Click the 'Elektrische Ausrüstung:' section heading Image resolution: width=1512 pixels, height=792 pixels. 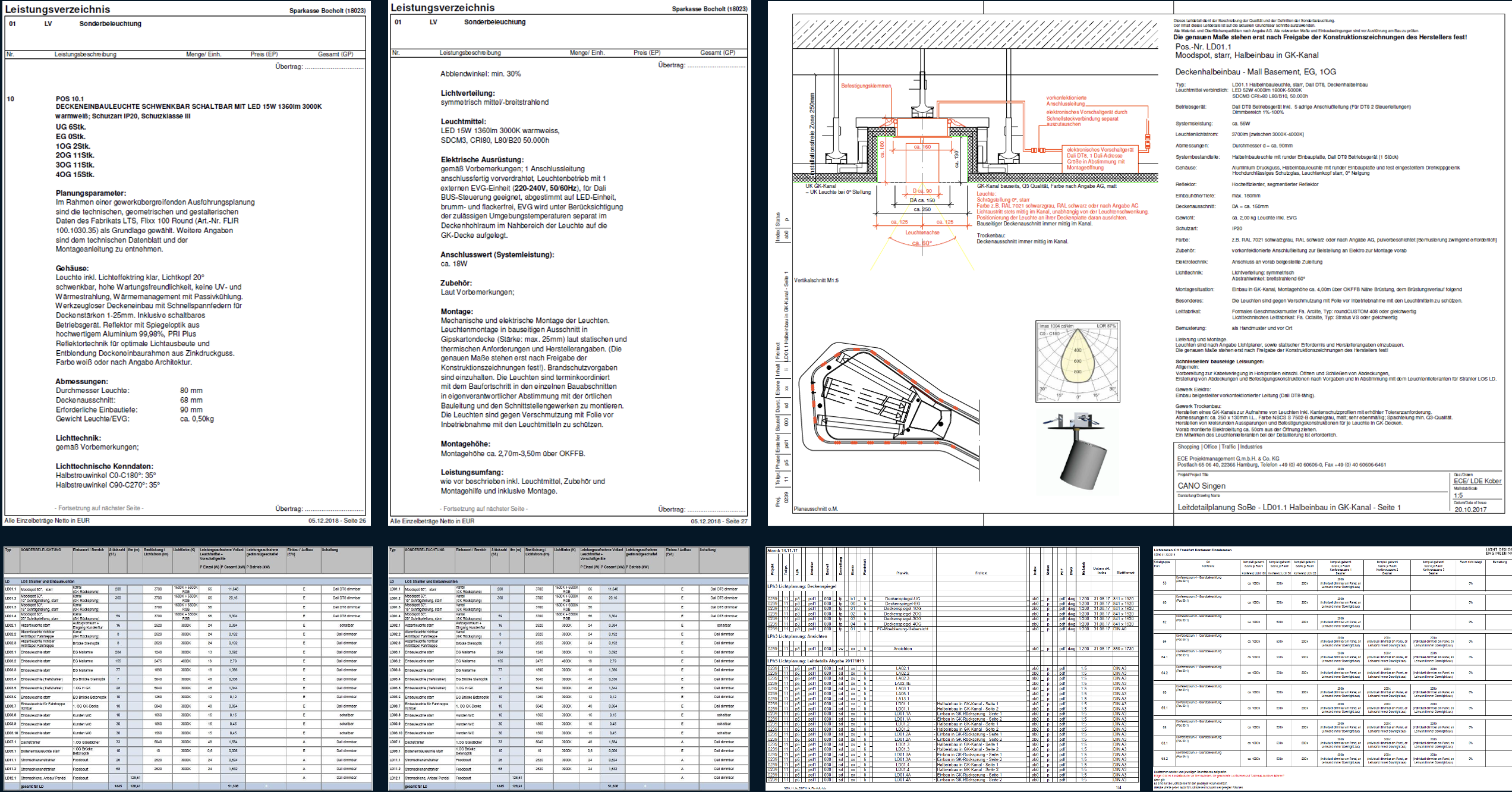483,160
